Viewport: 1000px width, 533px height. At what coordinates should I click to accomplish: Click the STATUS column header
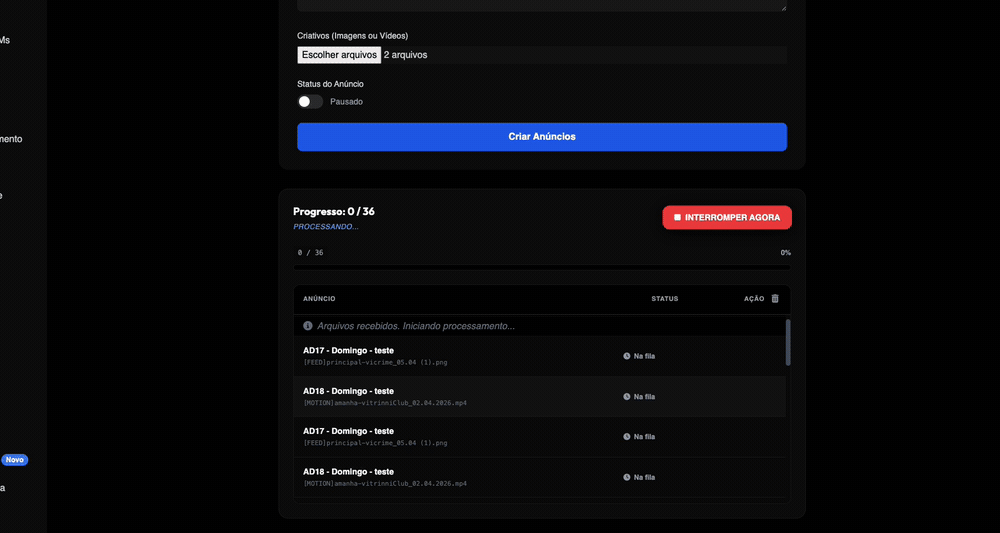[x=665, y=298]
